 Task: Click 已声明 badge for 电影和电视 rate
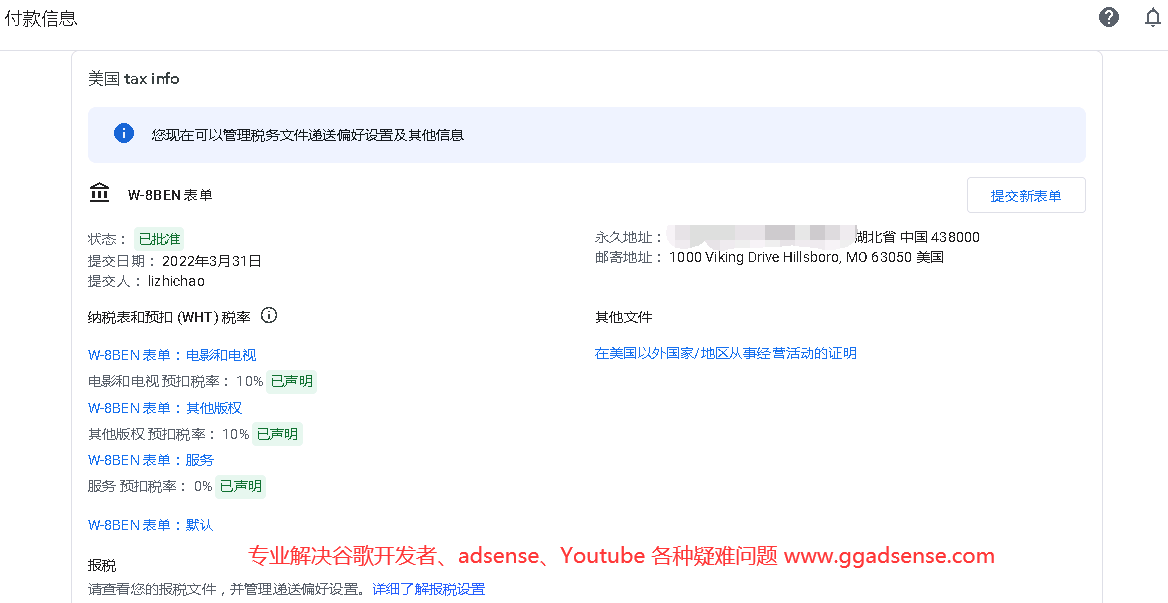coord(291,381)
